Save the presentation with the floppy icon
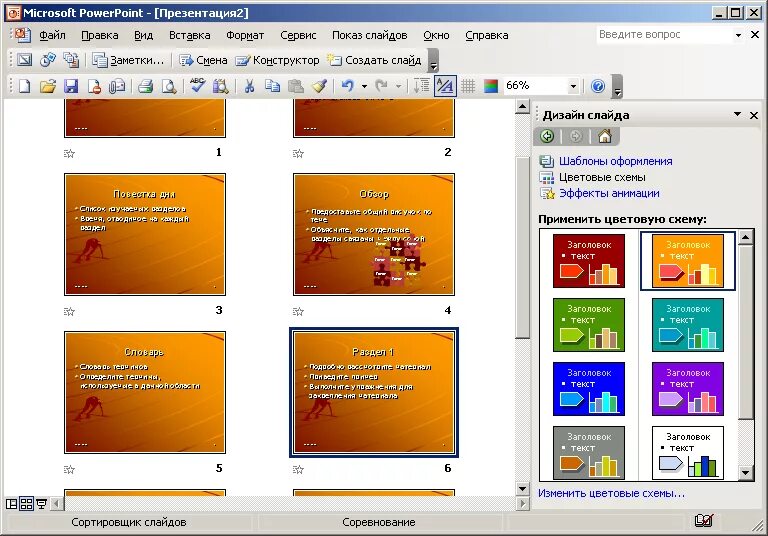 click(72, 86)
